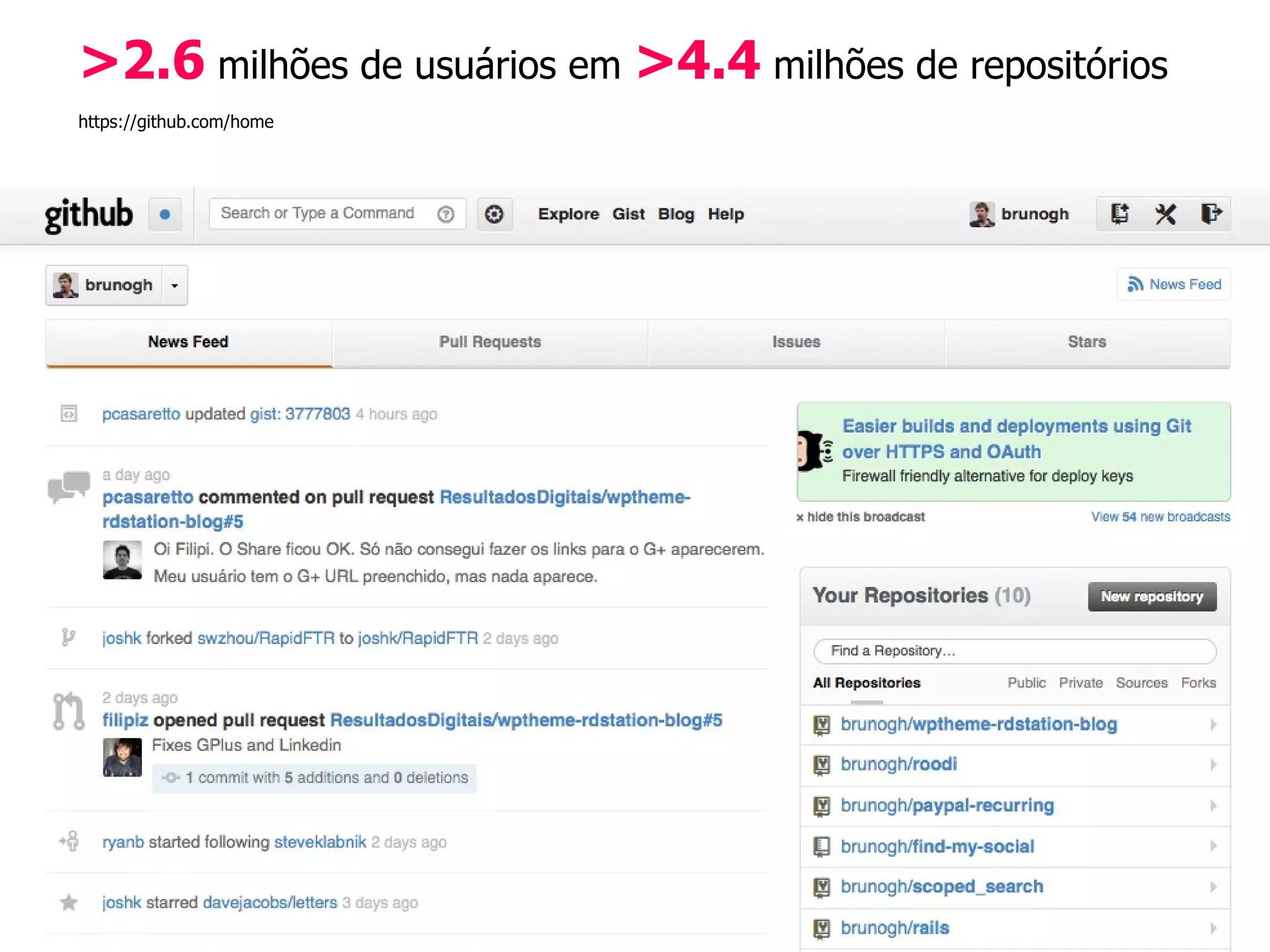This screenshot has height=952, width=1270.
Task: Click star icon beside joshk starred
Action: 69,902
